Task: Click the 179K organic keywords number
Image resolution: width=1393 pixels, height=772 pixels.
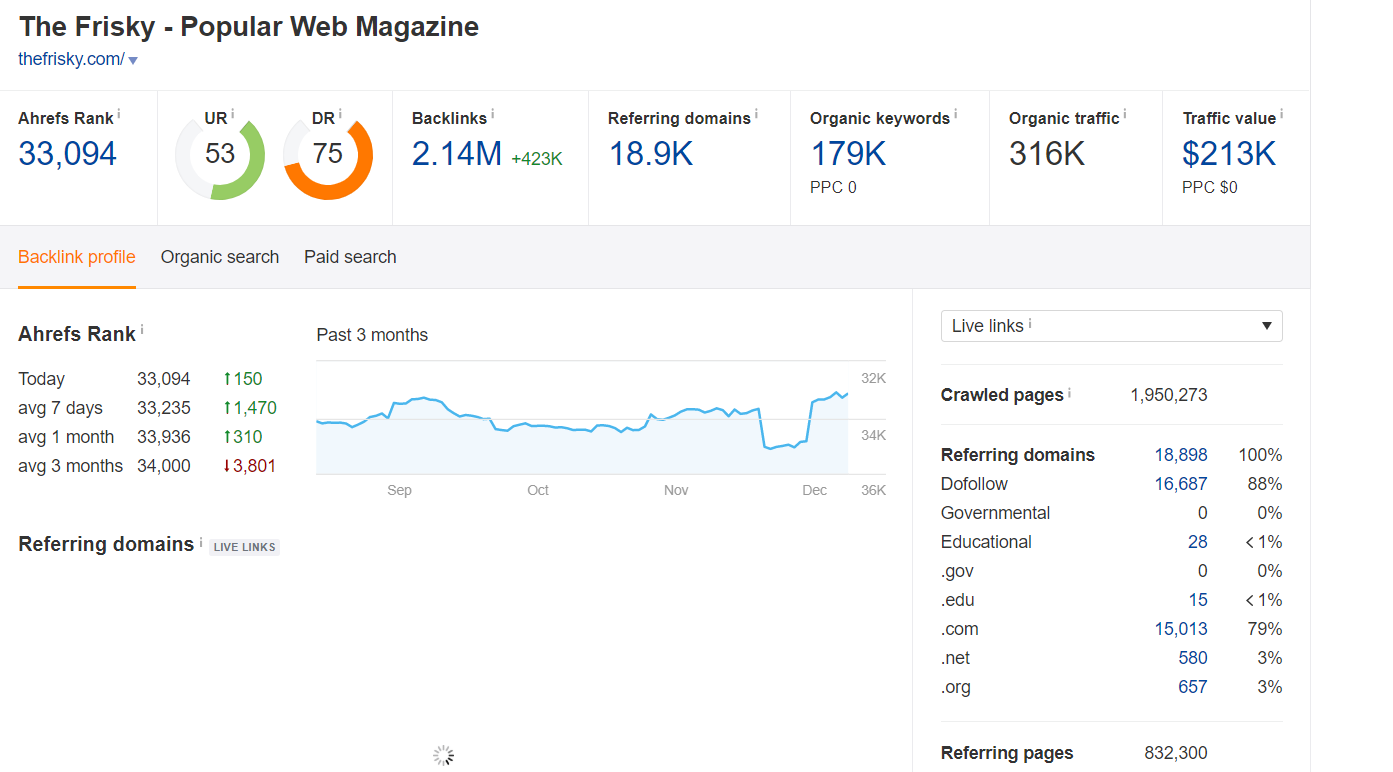Action: pyautogui.click(x=848, y=154)
